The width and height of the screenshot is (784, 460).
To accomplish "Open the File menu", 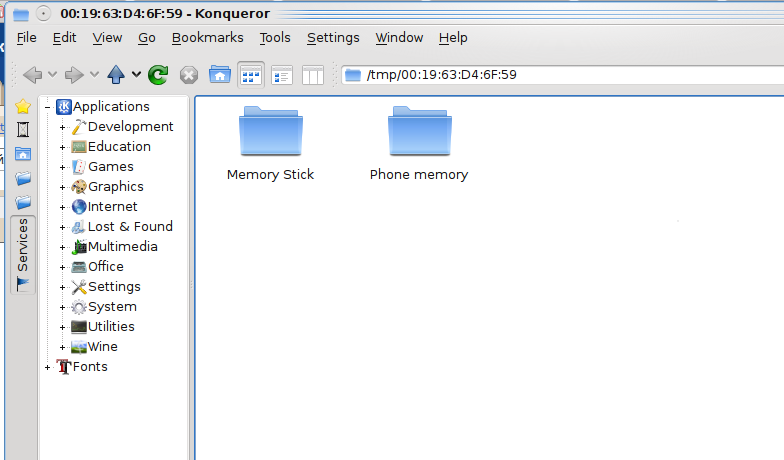I will pyautogui.click(x=26, y=38).
